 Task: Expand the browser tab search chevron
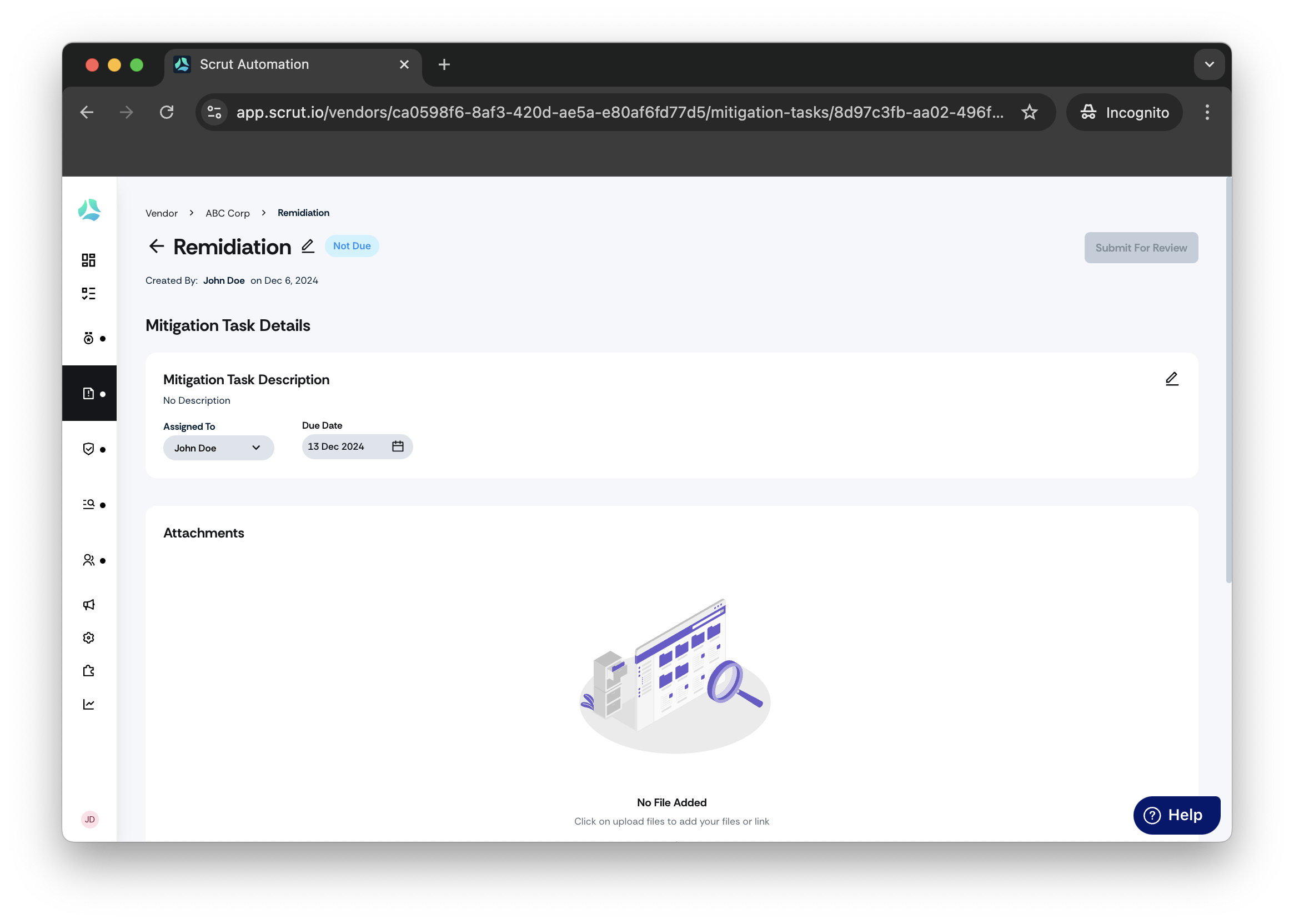1209,64
